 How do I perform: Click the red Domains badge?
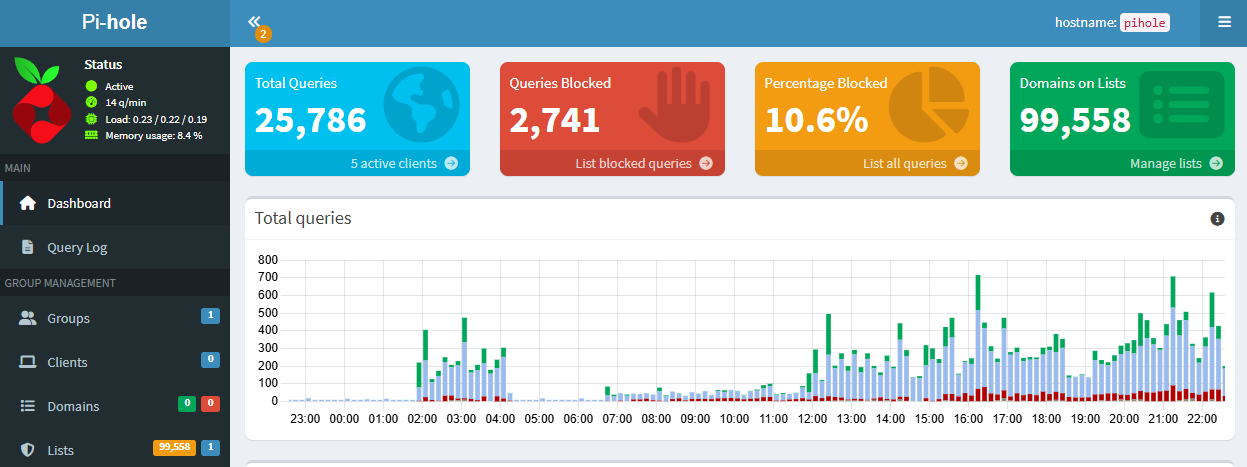coord(210,403)
